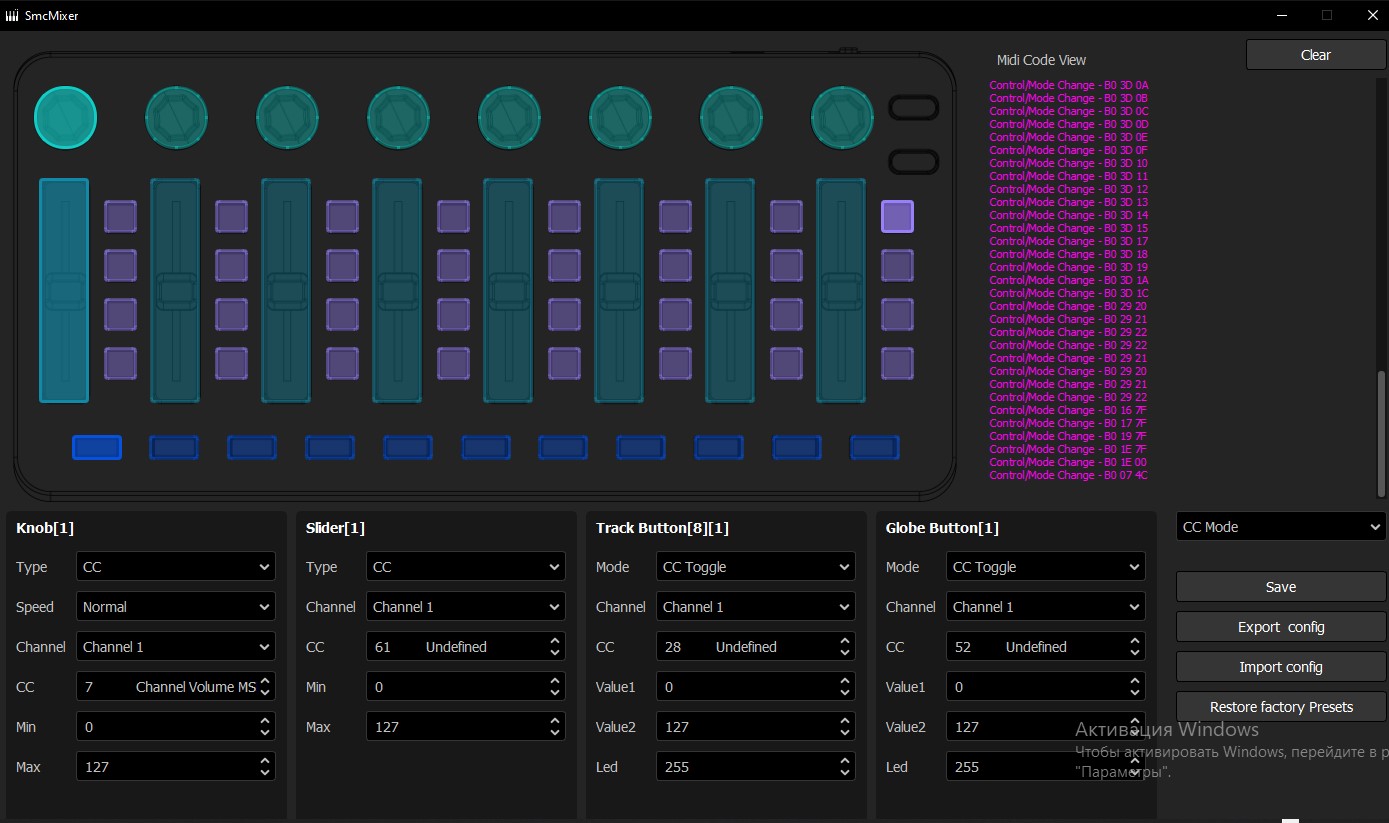Image resolution: width=1389 pixels, height=823 pixels.
Task: Click the lower oval globe button at right
Action: (914, 161)
